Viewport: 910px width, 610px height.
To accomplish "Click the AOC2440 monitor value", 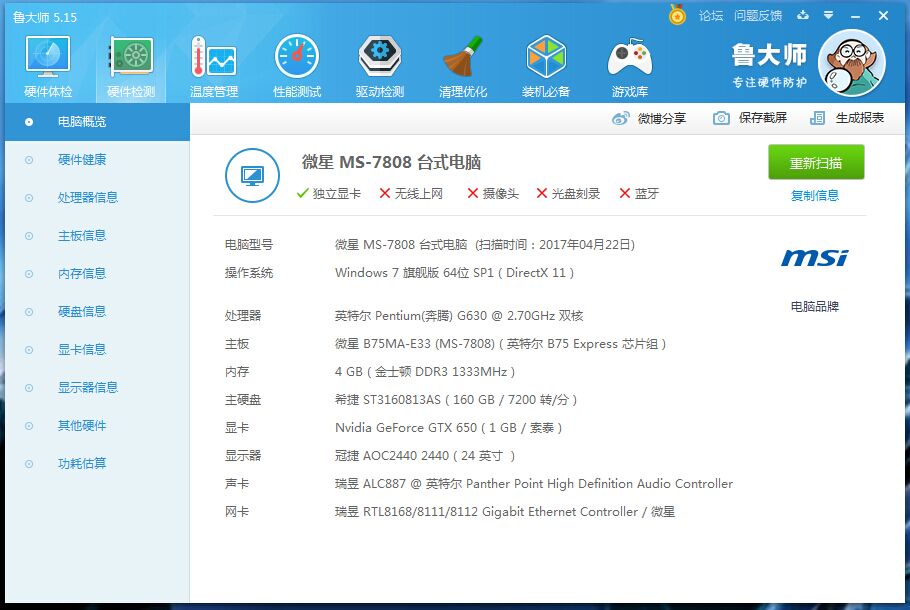I will [x=425, y=456].
